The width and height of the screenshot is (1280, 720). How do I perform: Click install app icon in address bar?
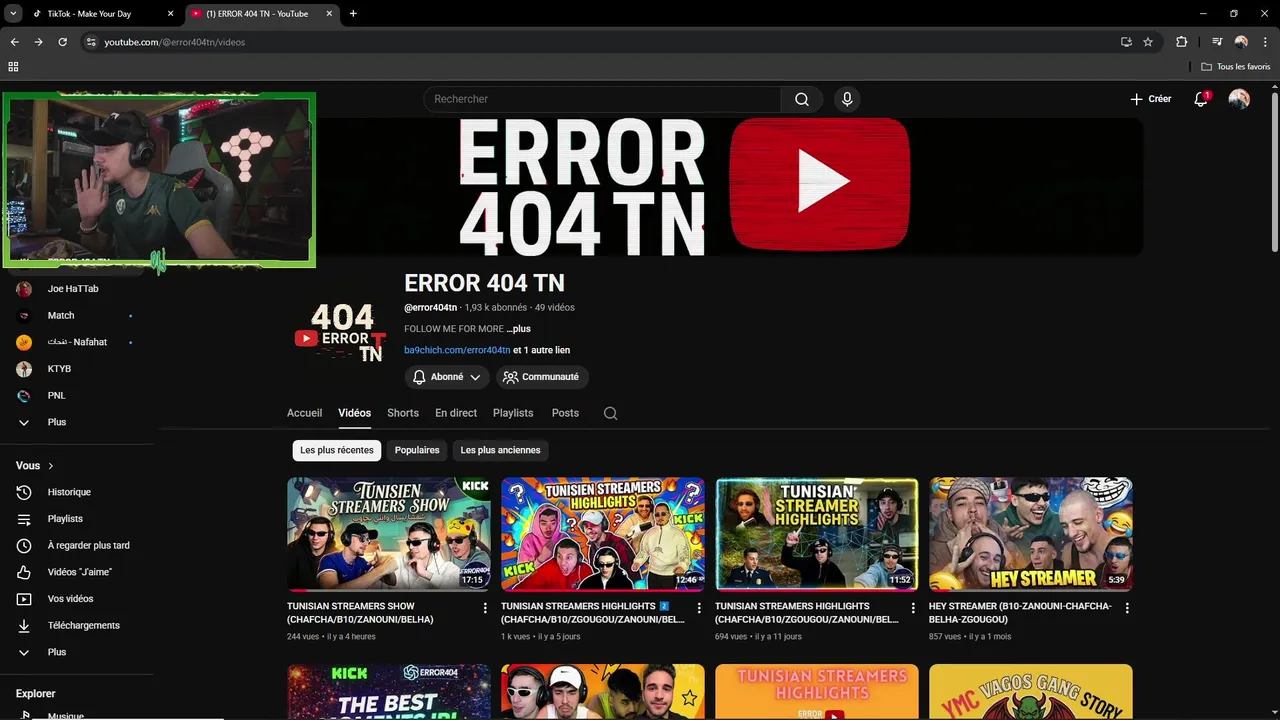(1126, 42)
